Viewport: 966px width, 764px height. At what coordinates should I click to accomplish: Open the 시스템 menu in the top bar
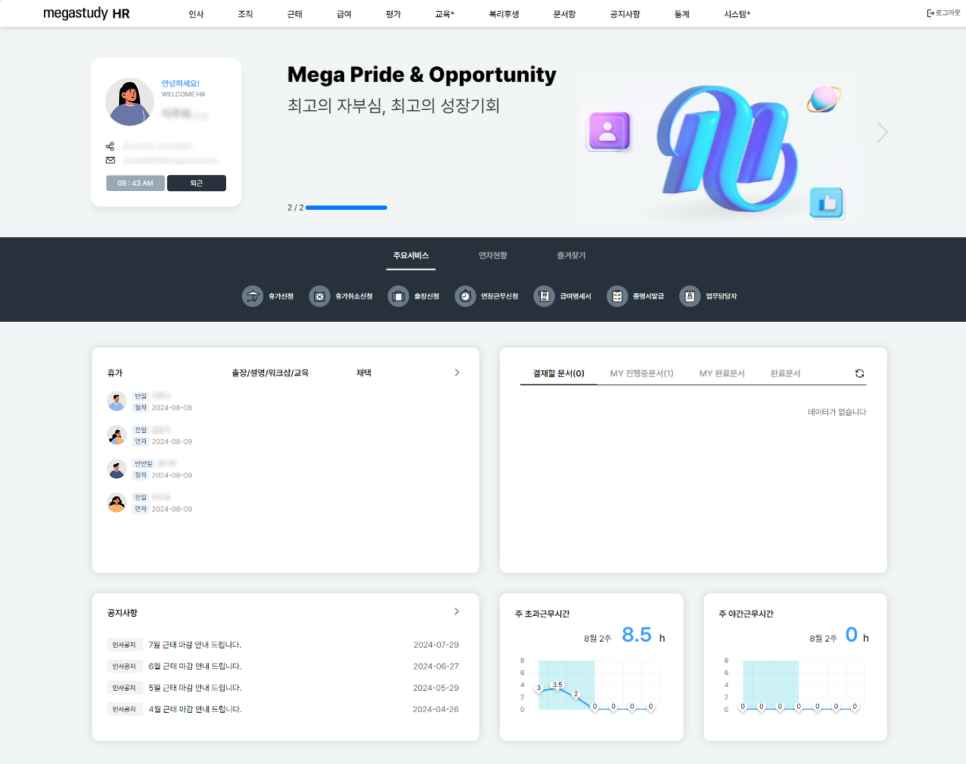[x=737, y=15]
